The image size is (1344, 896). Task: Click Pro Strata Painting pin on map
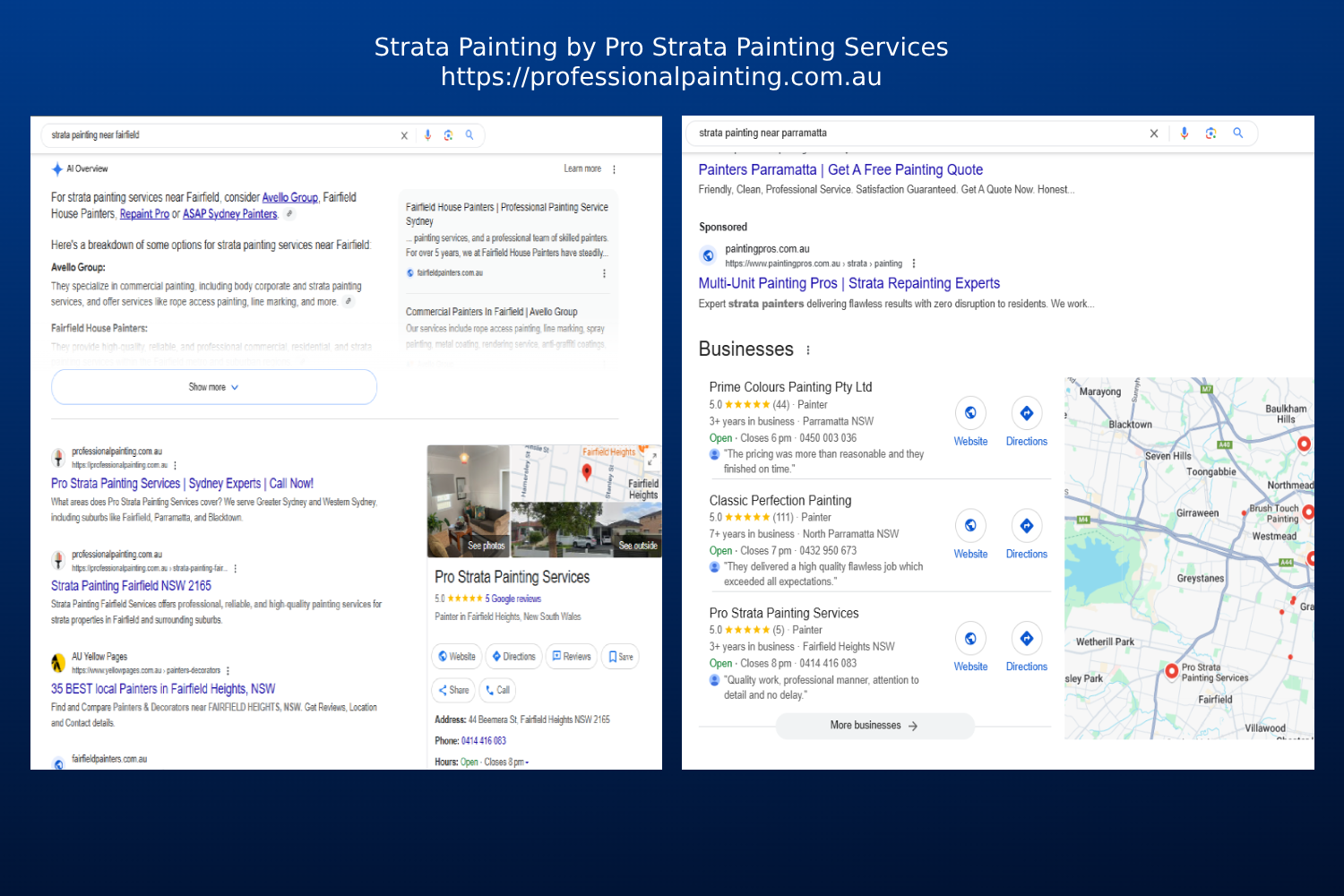[x=1171, y=670]
